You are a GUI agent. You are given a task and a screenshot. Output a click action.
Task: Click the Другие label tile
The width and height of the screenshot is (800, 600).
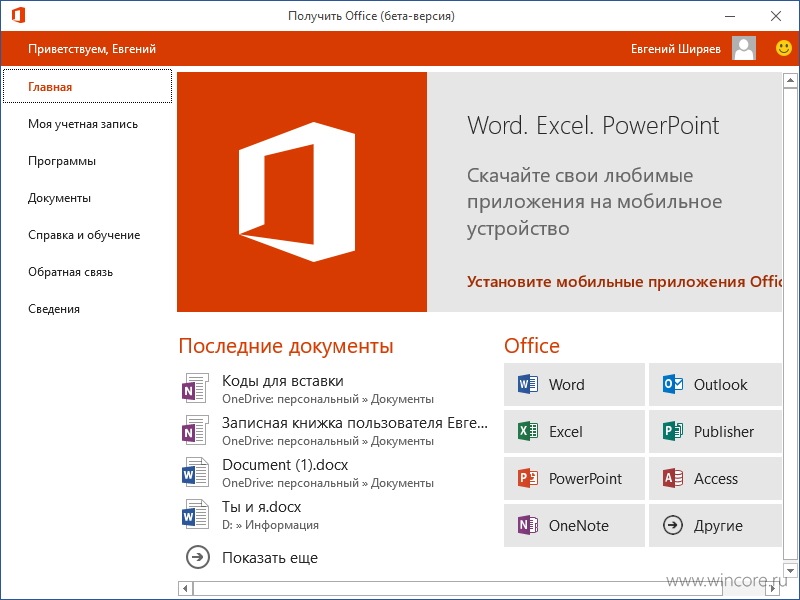coord(715,525)
